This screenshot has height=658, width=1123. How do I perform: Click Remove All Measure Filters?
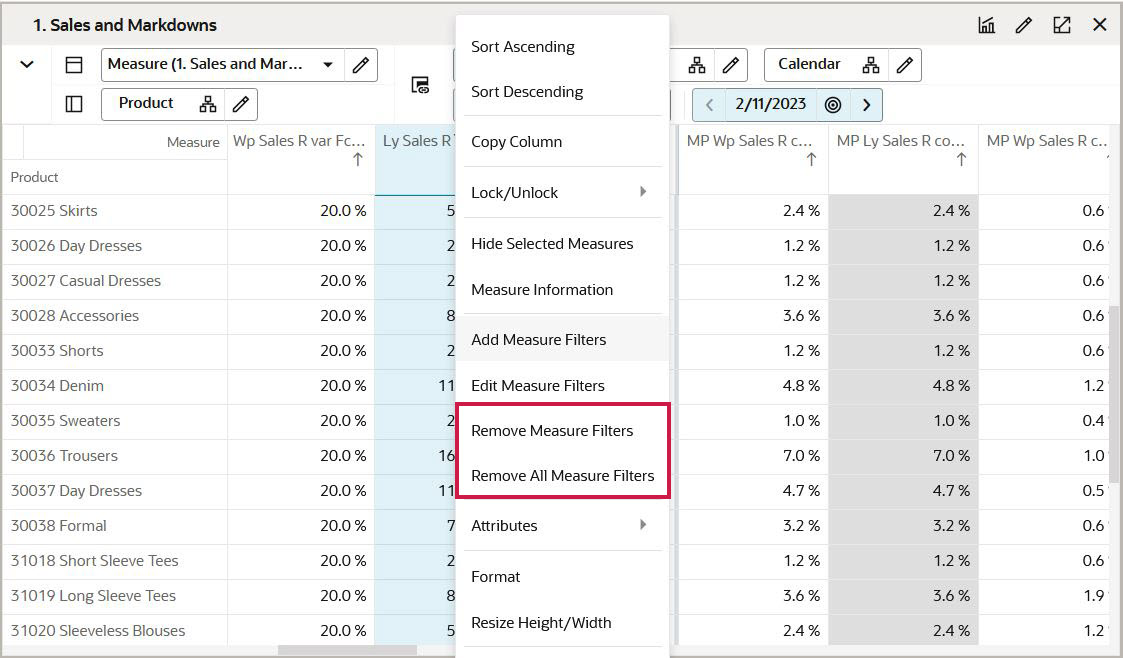pyautogui.click(x=560, y=474)
